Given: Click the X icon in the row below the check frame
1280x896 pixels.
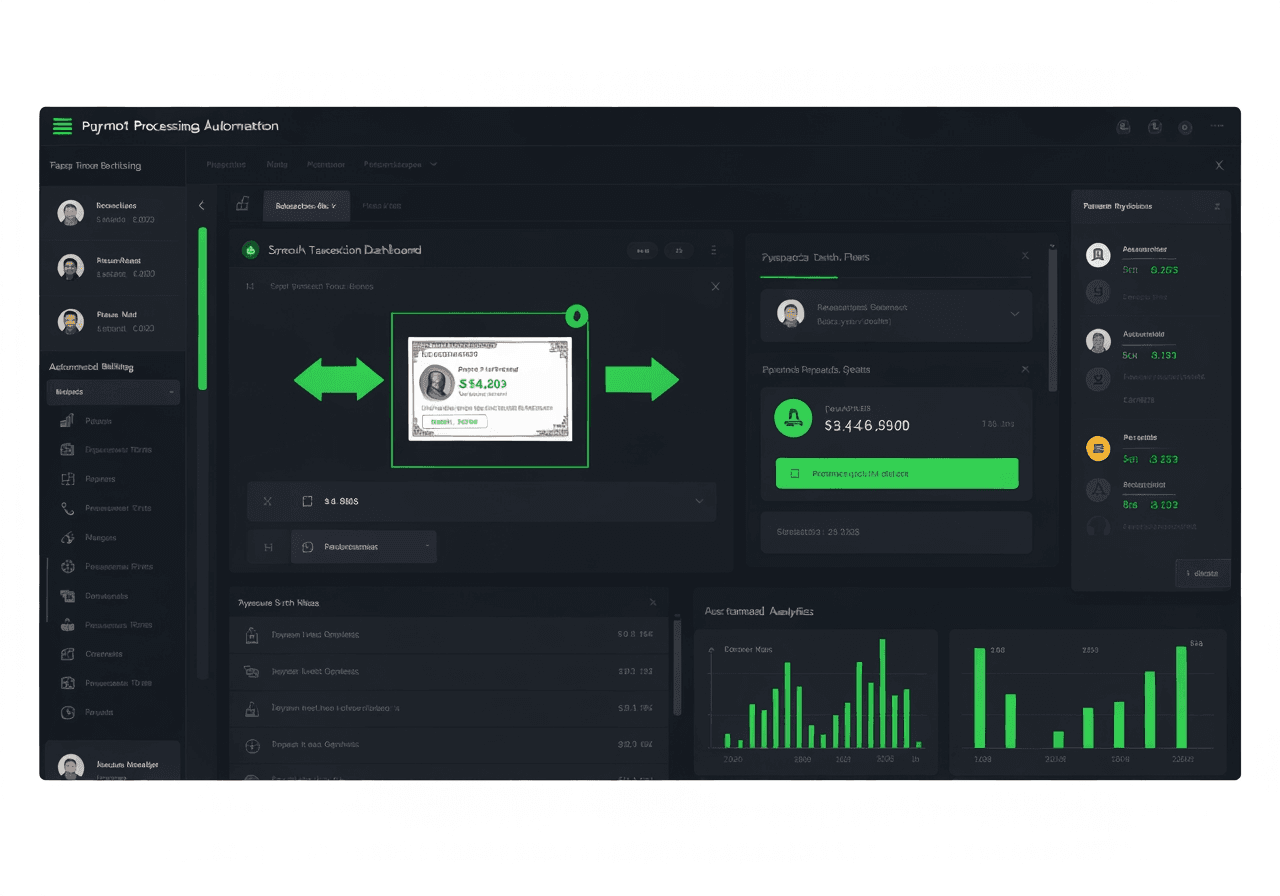Looking at the screenshot, I should pyautogui.click(x=267, y=501).
